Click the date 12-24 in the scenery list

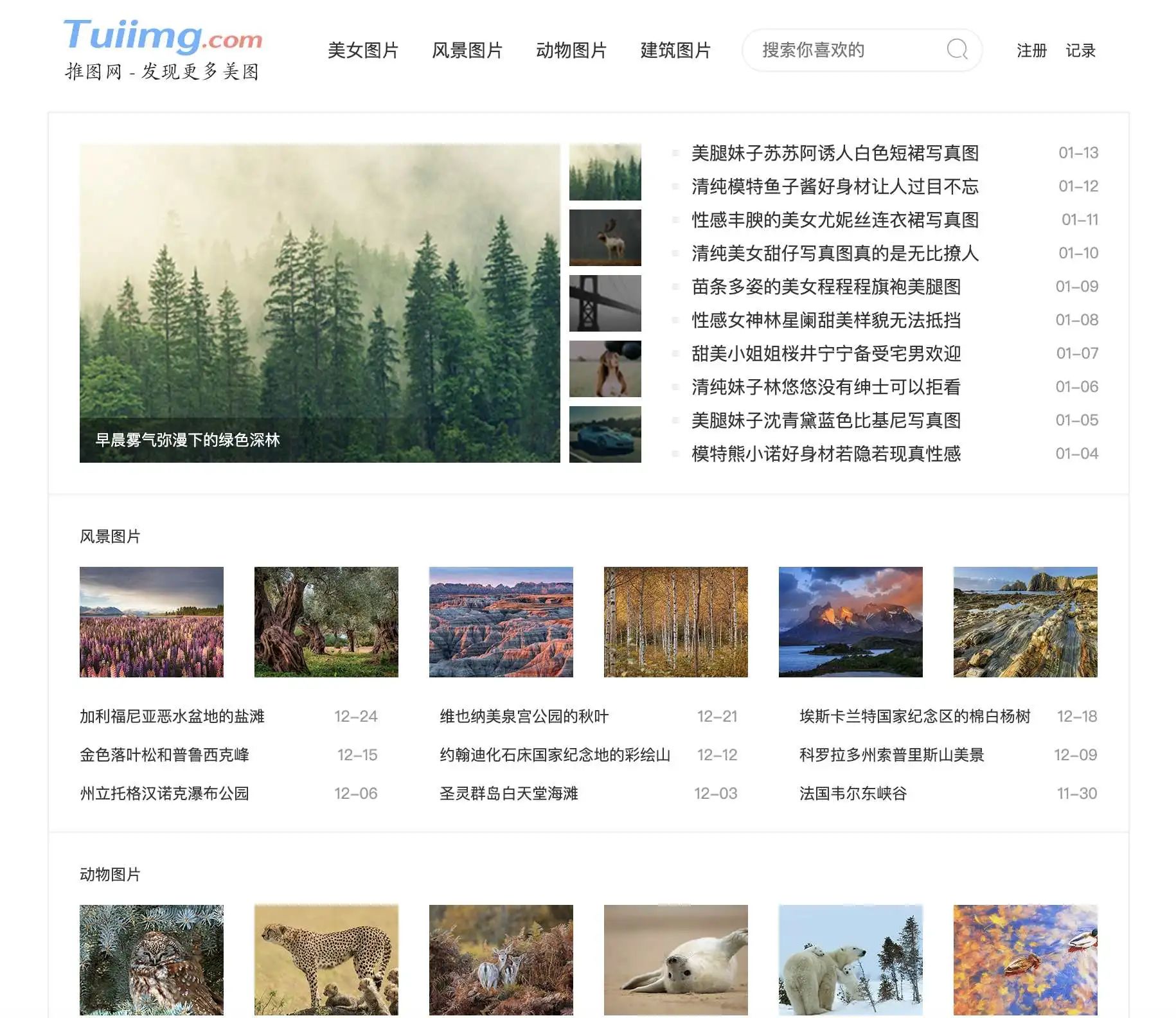click(x=356, y=717)
